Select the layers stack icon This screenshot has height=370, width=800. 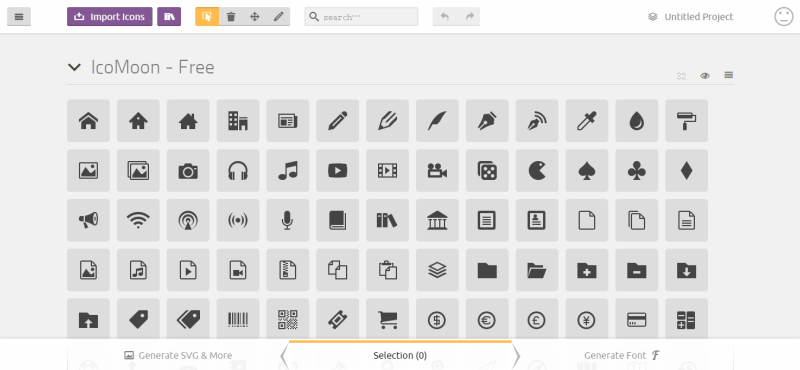pos(437,270)
